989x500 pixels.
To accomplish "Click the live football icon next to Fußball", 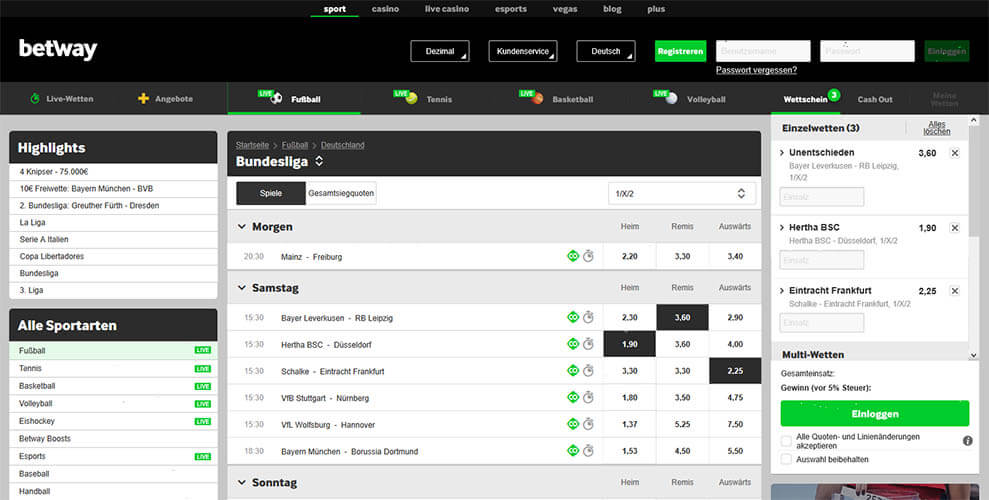I will coord(271,96).
